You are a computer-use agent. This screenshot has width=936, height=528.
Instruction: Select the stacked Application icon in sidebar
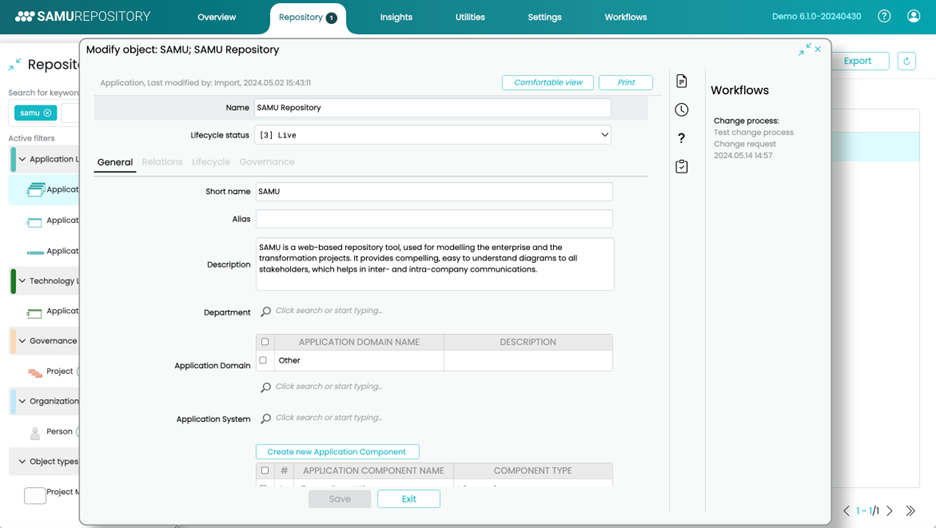35,190
